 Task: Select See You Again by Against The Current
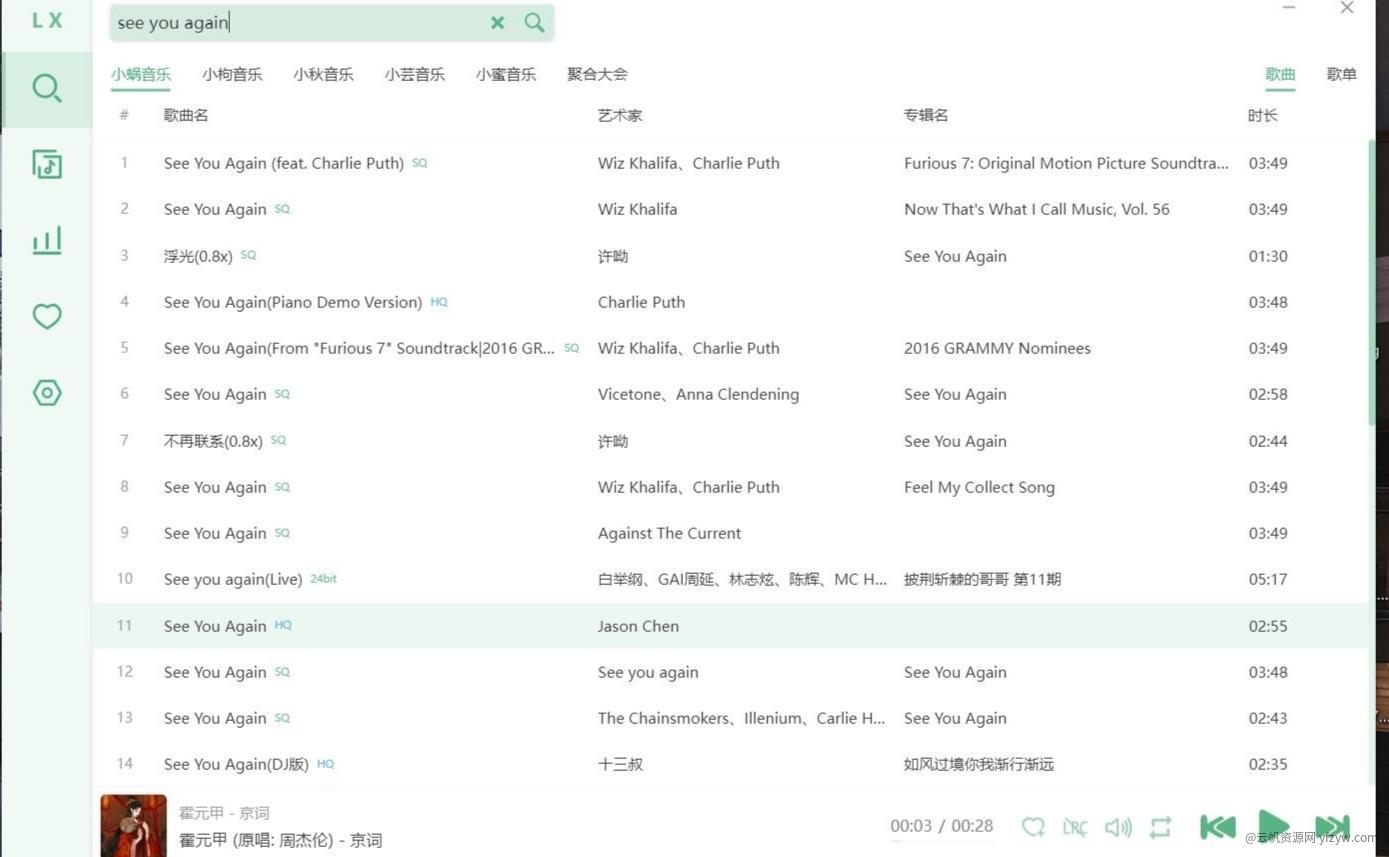731,533
